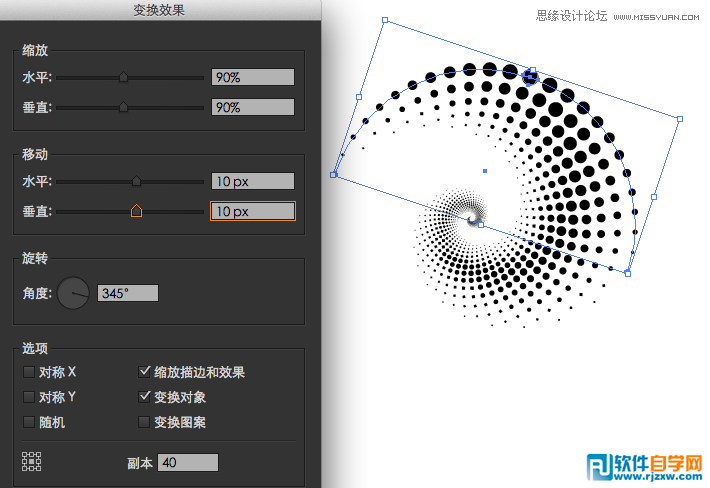Image resolution: width=710 pixels, height=488 pixels.
Task: Uncheck the 变换对象 checkbox
Action: (x=144, y=397)
